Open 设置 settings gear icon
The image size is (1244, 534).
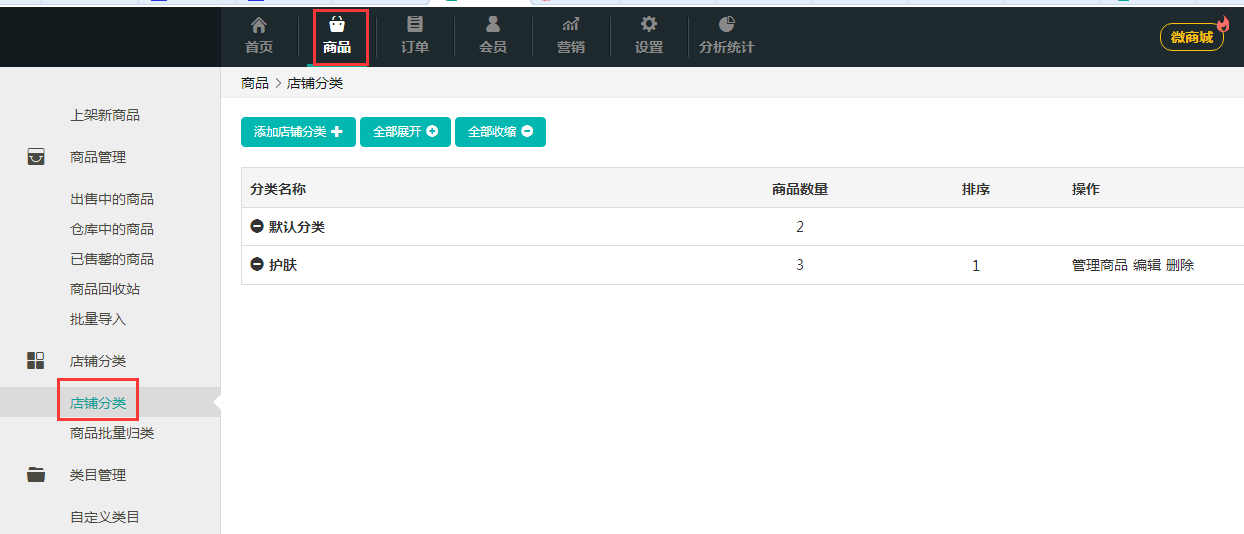[x=649, y=25]
